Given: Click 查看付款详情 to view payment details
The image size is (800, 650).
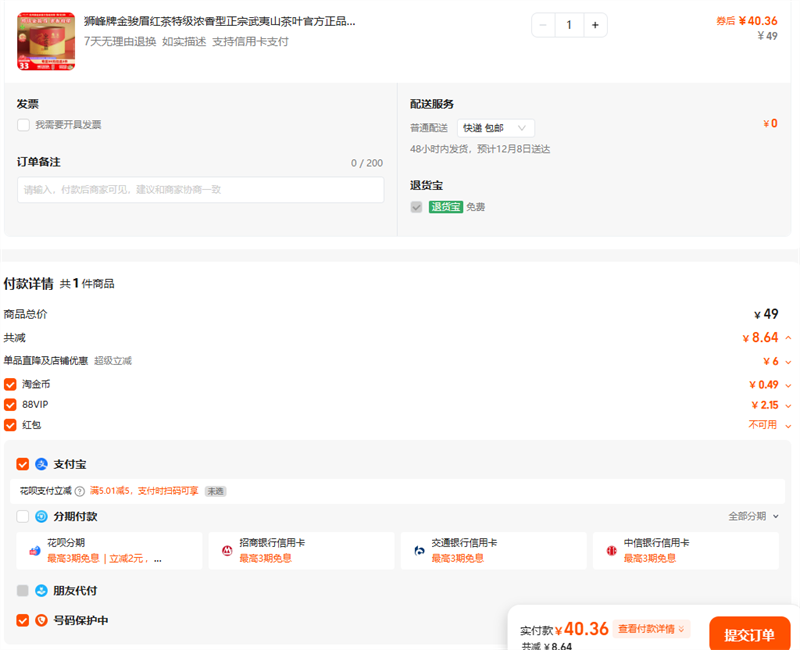Looking at the screenshot, I should tap(652, 629).
